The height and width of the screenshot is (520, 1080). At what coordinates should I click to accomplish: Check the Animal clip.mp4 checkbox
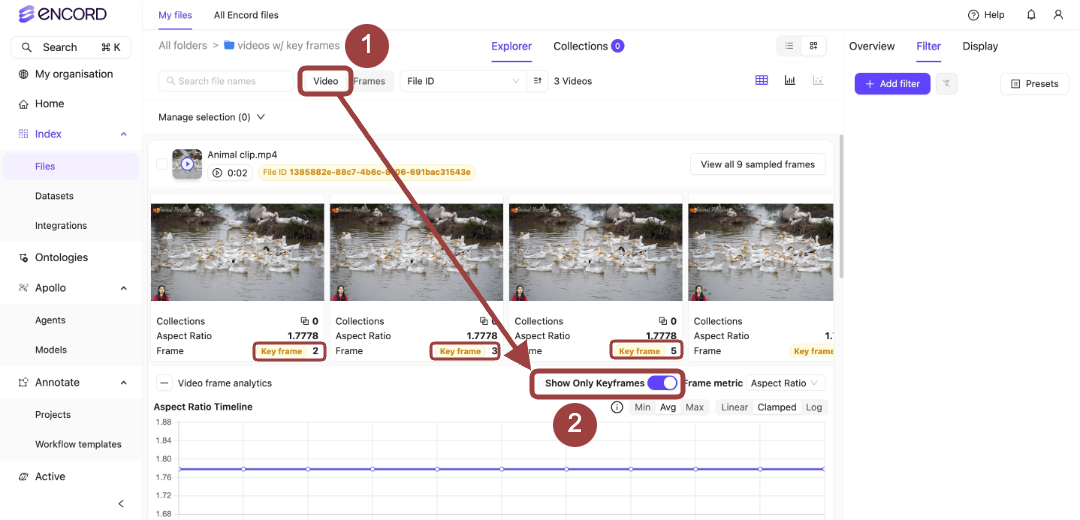161,164
